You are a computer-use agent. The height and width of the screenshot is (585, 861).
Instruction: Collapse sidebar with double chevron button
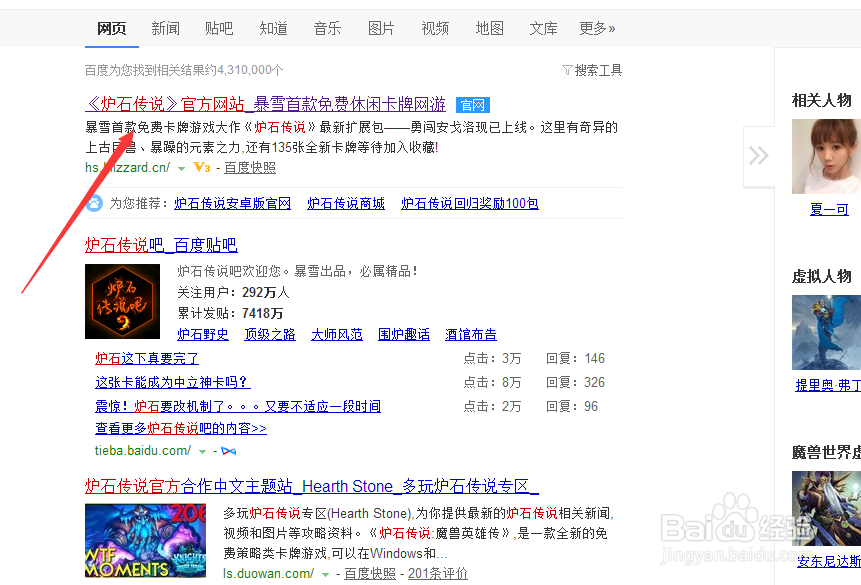(759, 156)
